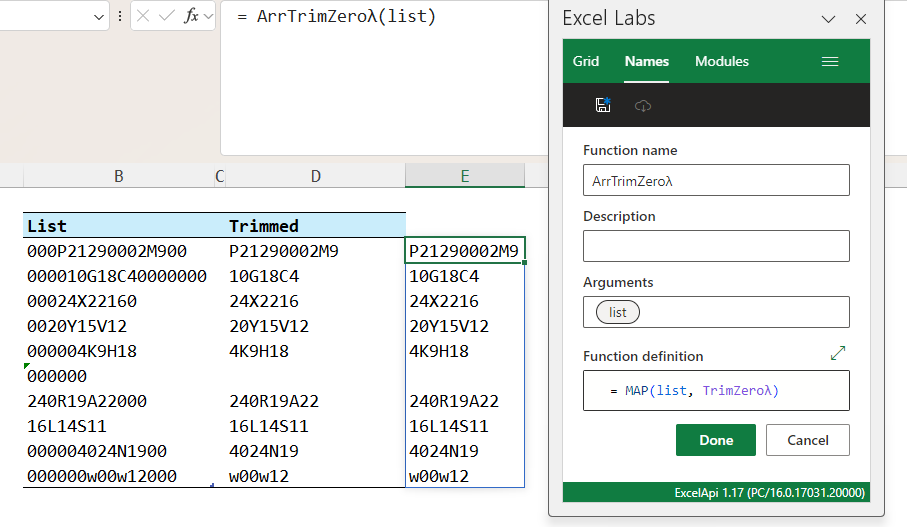Viewport: 907px width, 527px height.
Task: Click 10G18C4 in column E
Action: click(444, 276)
